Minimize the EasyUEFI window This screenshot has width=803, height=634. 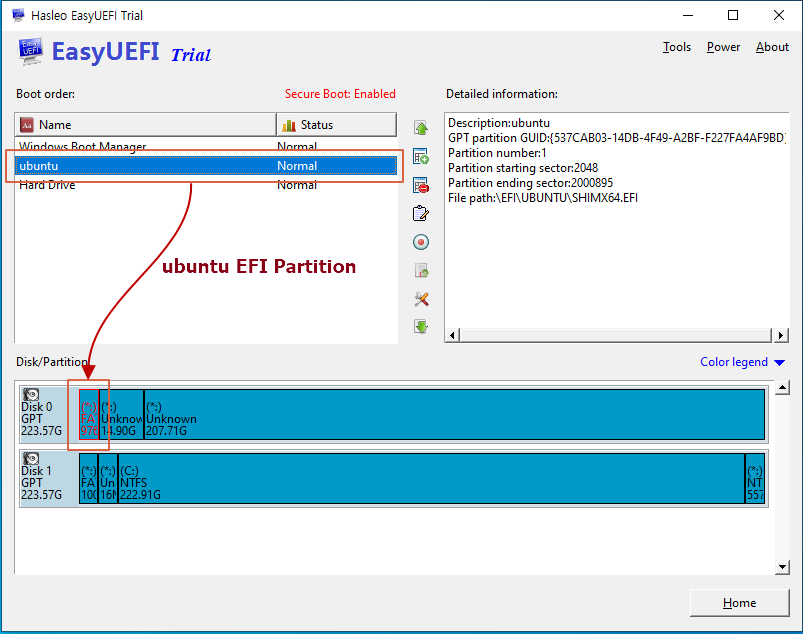pyautogui.click(x=688, y=15)
